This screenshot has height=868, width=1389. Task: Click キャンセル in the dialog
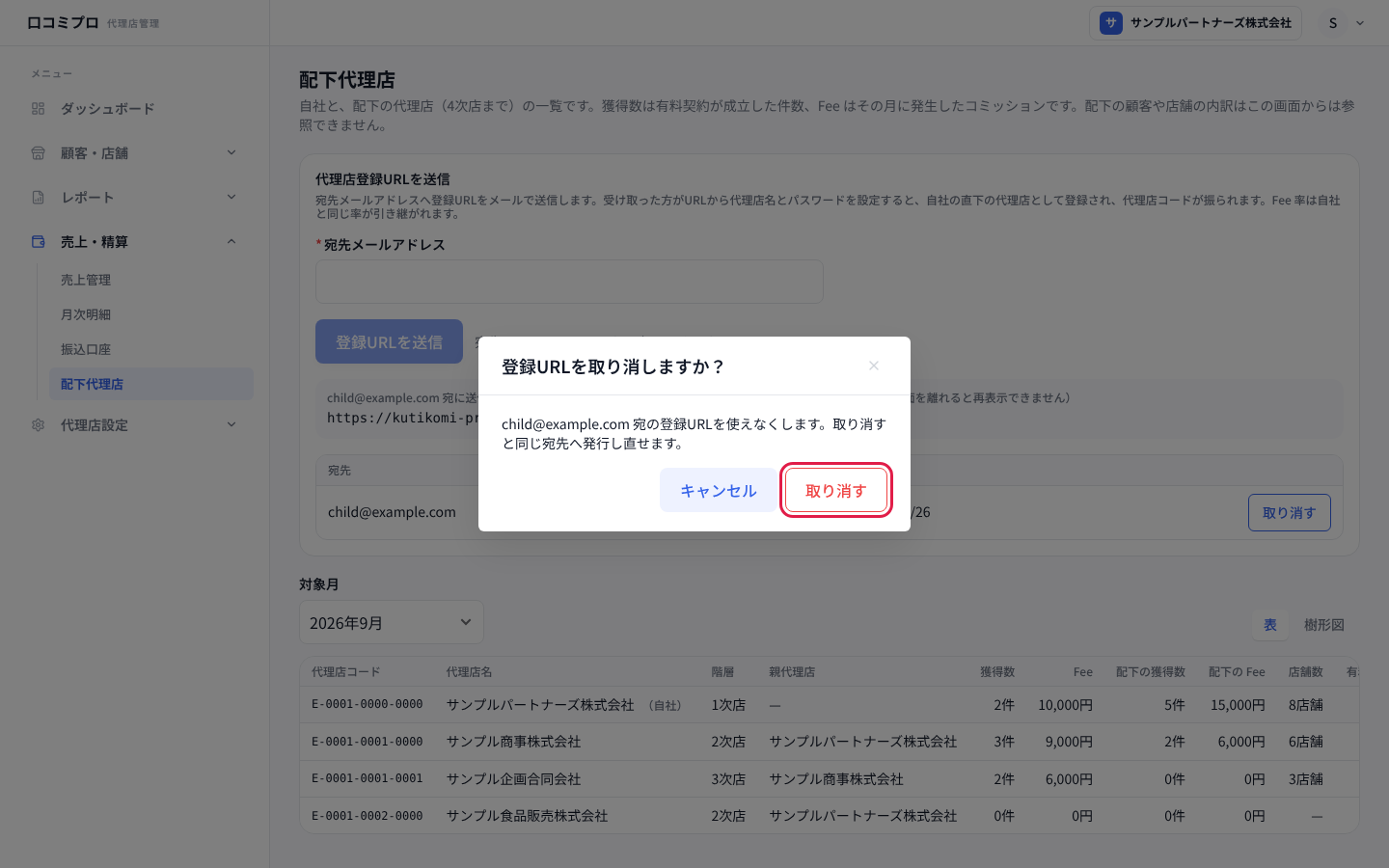point(719,491)
